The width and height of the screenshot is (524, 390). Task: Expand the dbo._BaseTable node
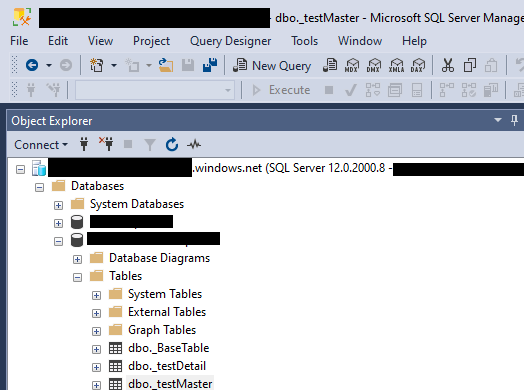(97, 350)
